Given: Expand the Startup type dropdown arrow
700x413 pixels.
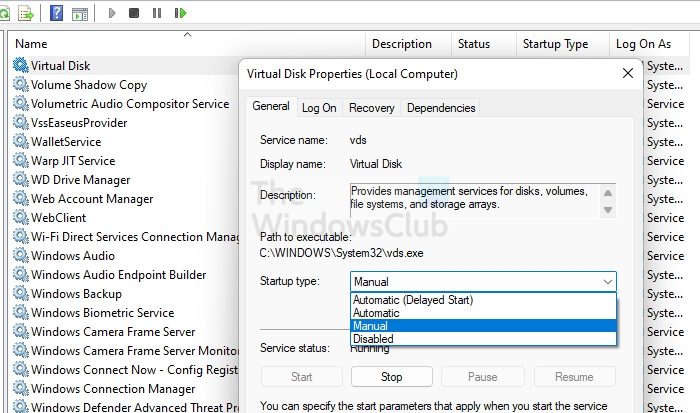Looking at the screenshot, I should (x=606, y=282).
